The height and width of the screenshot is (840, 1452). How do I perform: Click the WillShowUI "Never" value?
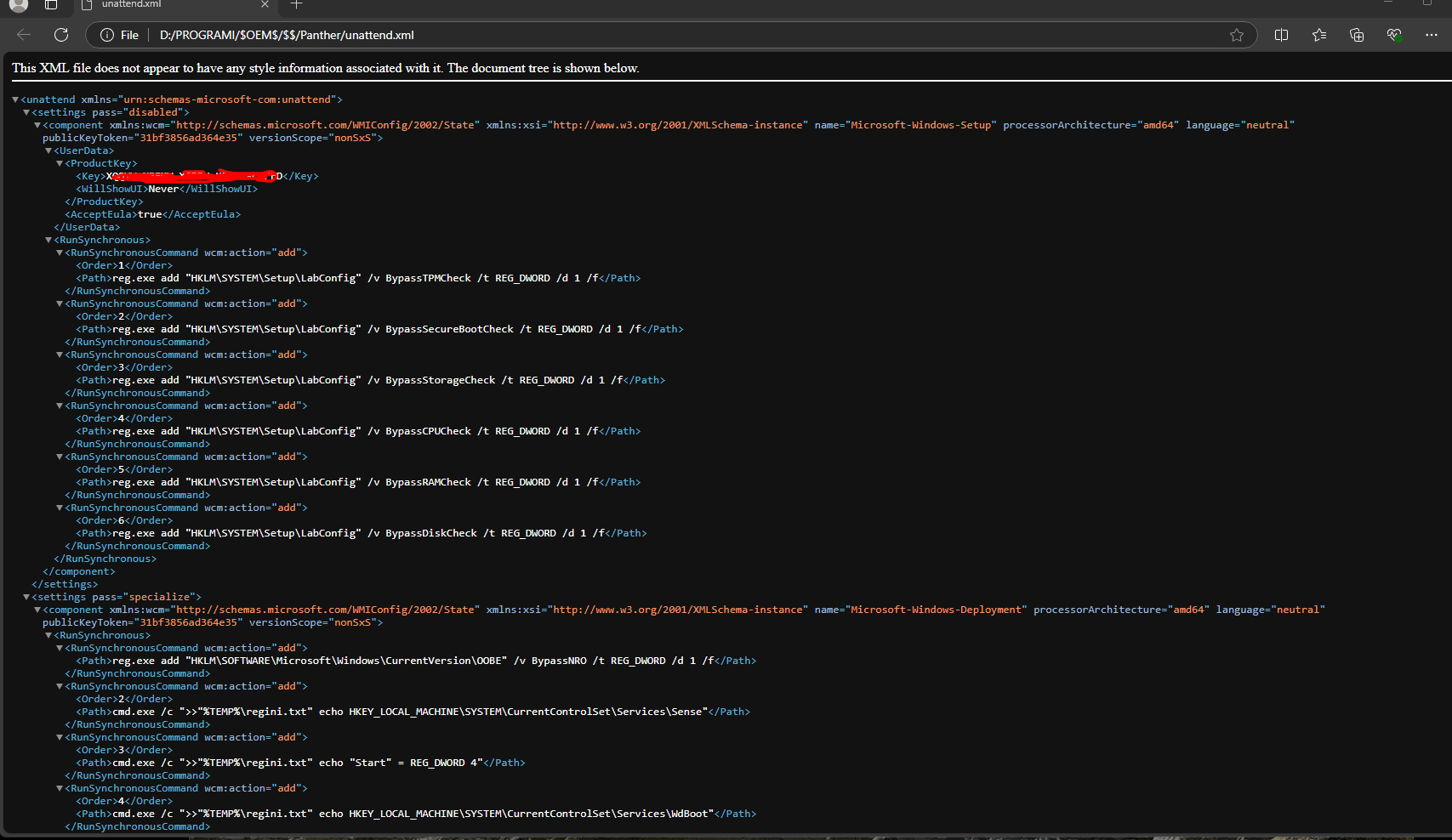[x=163, y=189]
